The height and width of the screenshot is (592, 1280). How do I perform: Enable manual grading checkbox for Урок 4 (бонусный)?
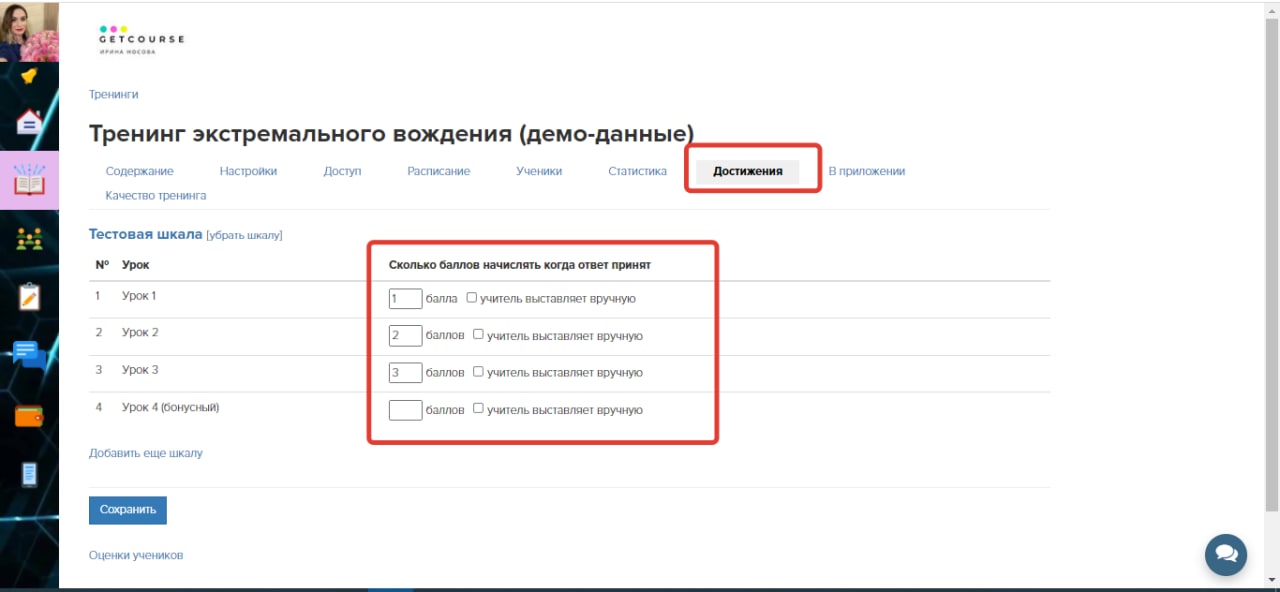pos(478,408)
